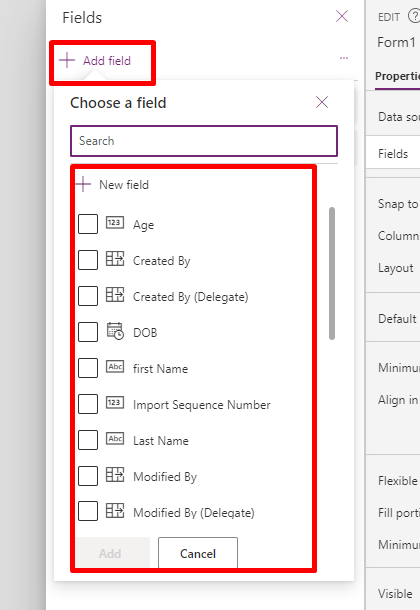
Task: Click the Default property label
Action: (397, 319)
